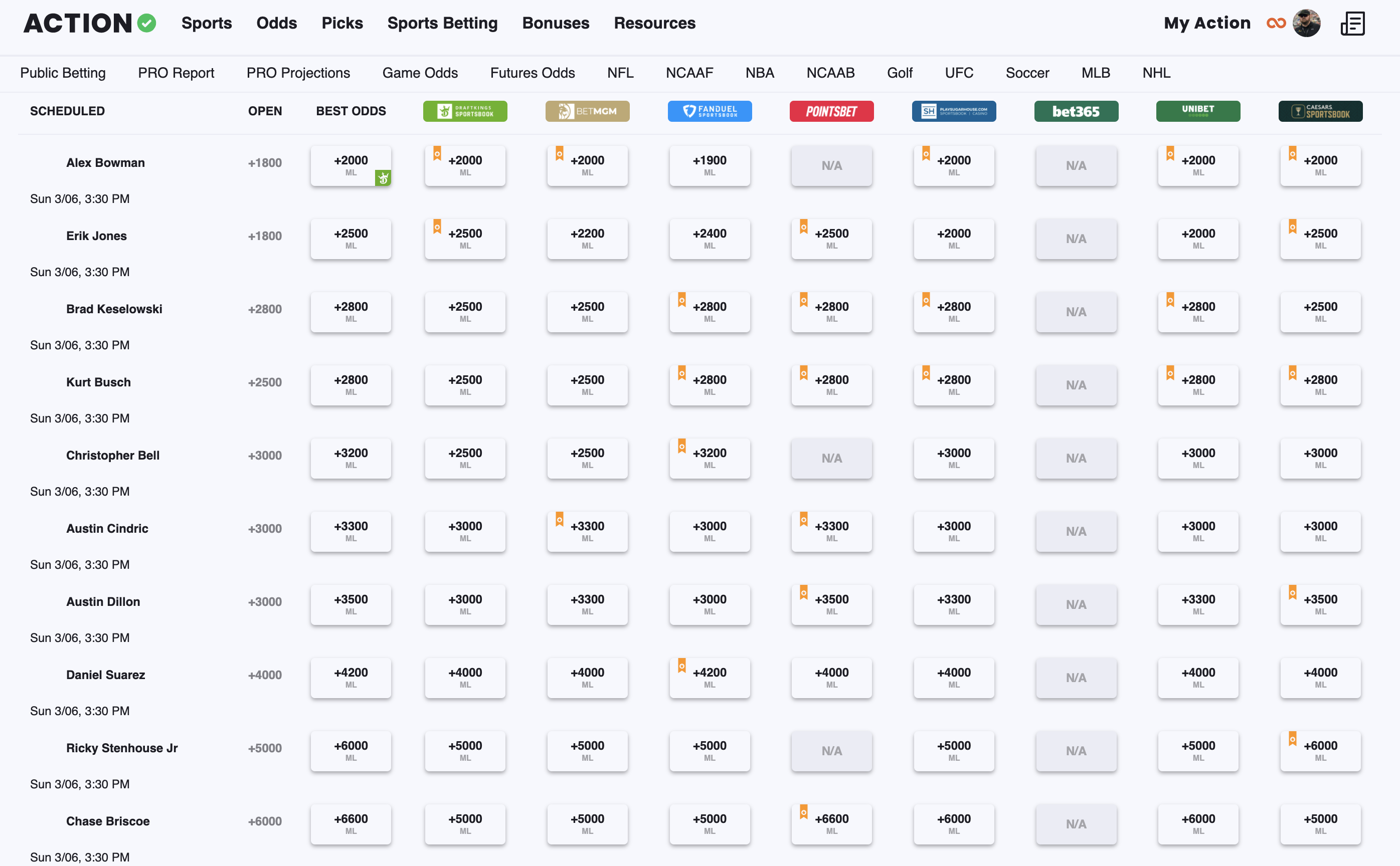Switch to the Futures Odds tab
Image resolution: width=1400 pixels, height=866 pixels.
click(x=532, y=73)
